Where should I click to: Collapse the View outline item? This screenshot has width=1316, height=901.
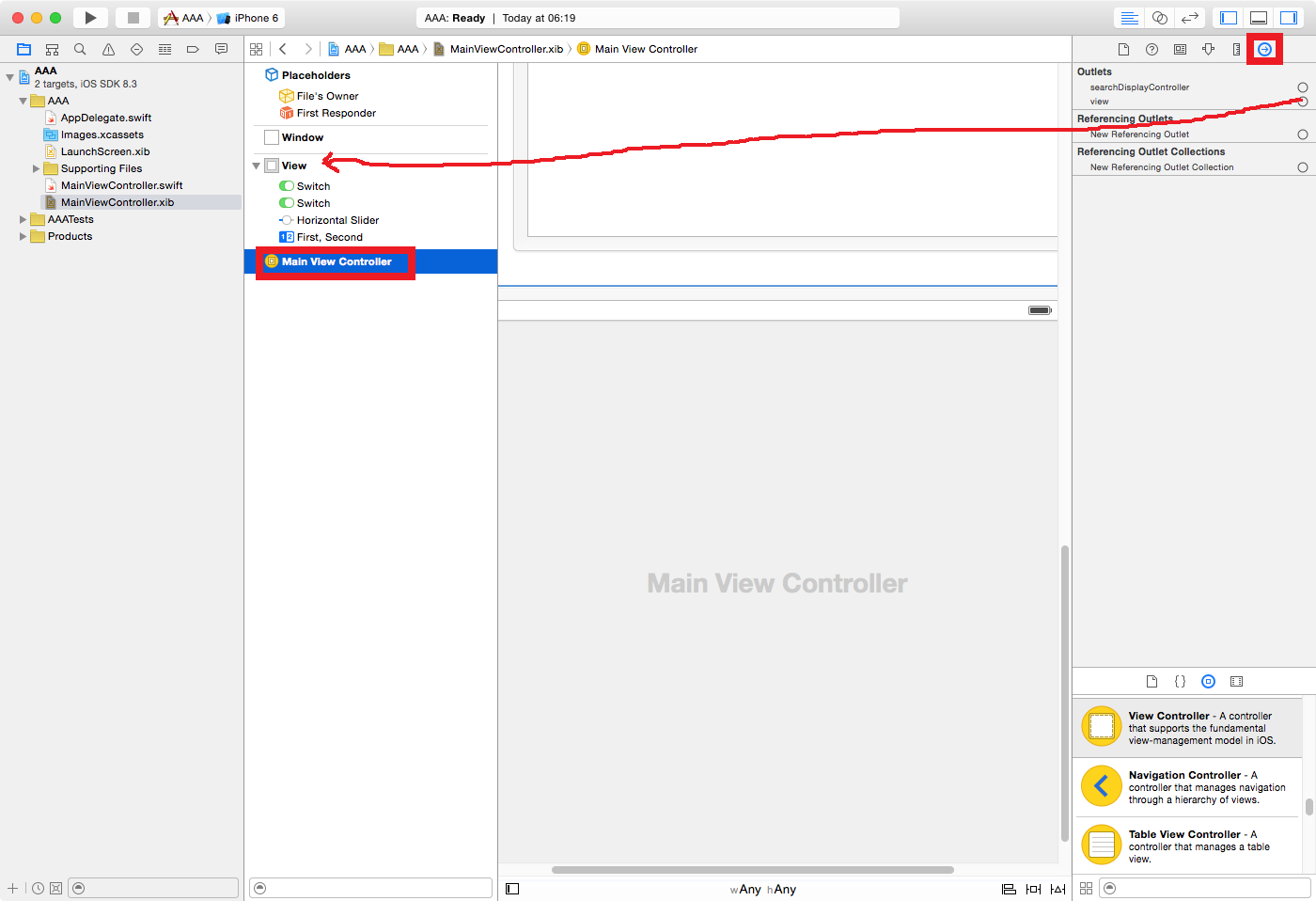click(256, 166)
